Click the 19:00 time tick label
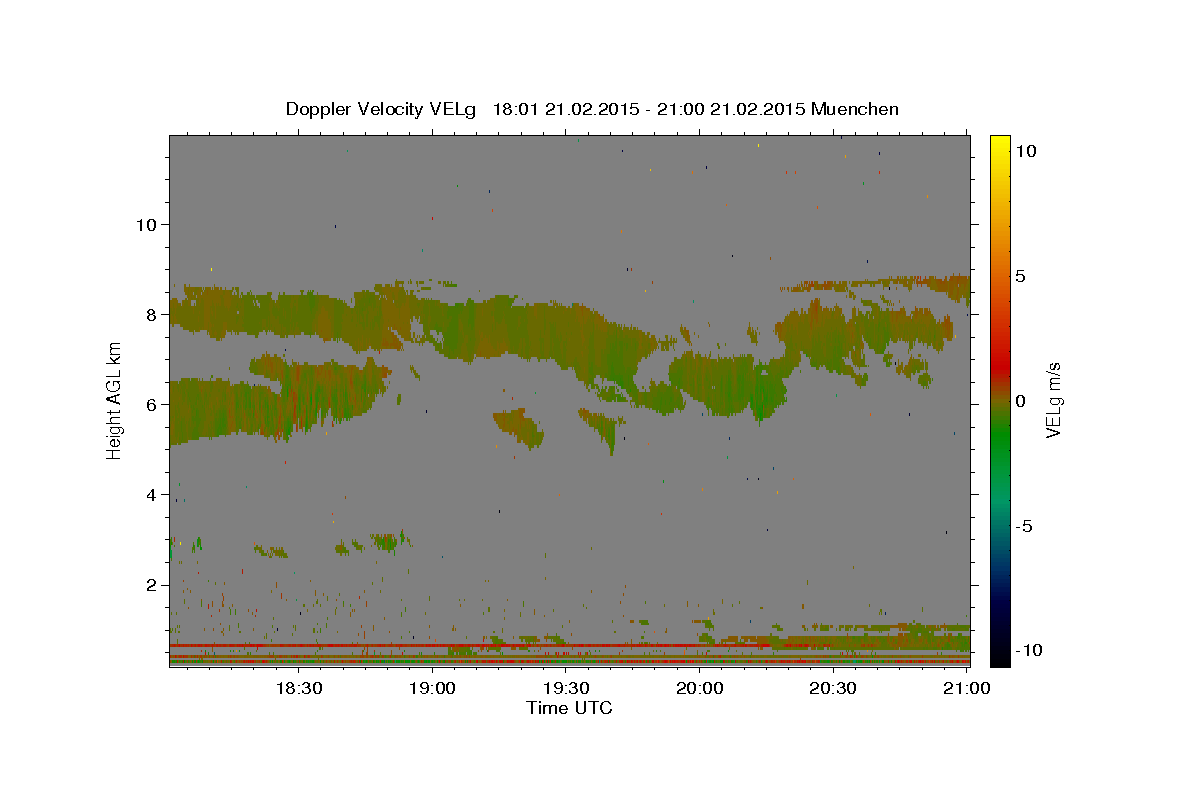 432,688
